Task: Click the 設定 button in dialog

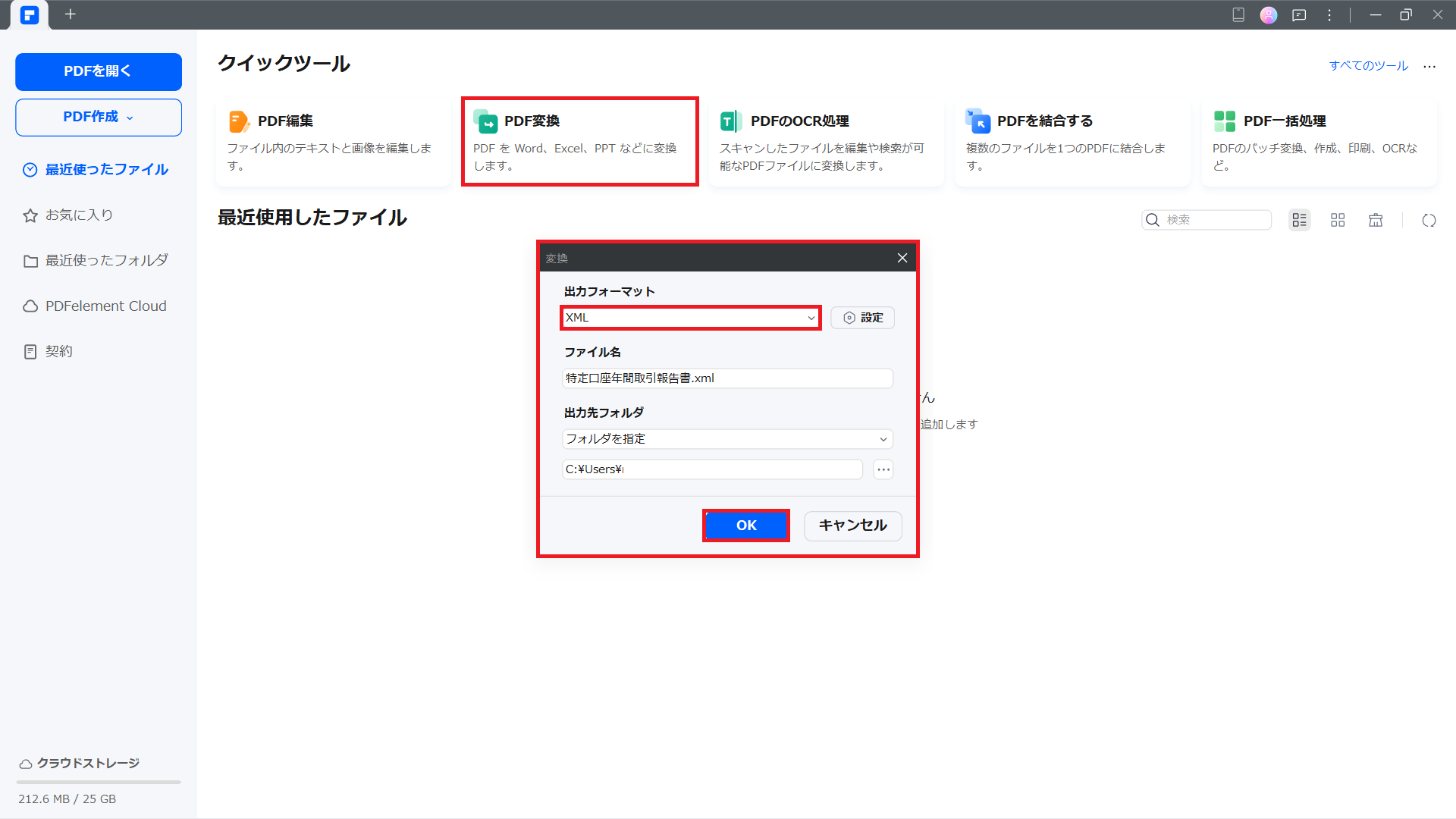Action: pyautogui.click(x=863, y=318)
